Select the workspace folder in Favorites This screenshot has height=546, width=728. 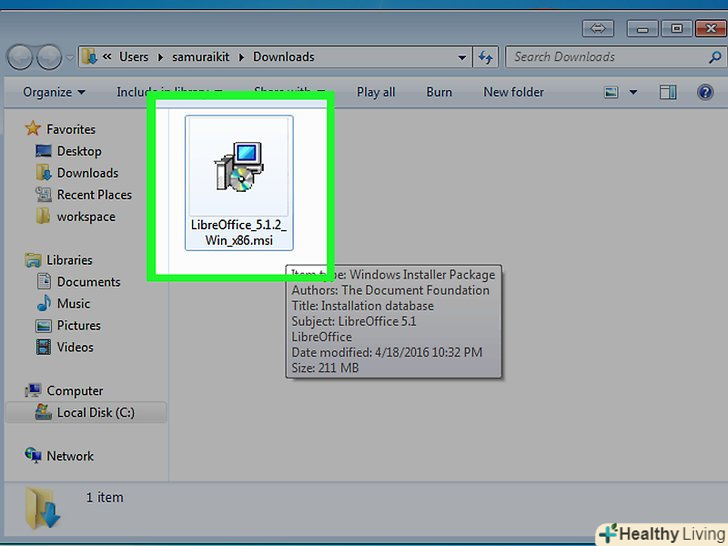point(86,216)
